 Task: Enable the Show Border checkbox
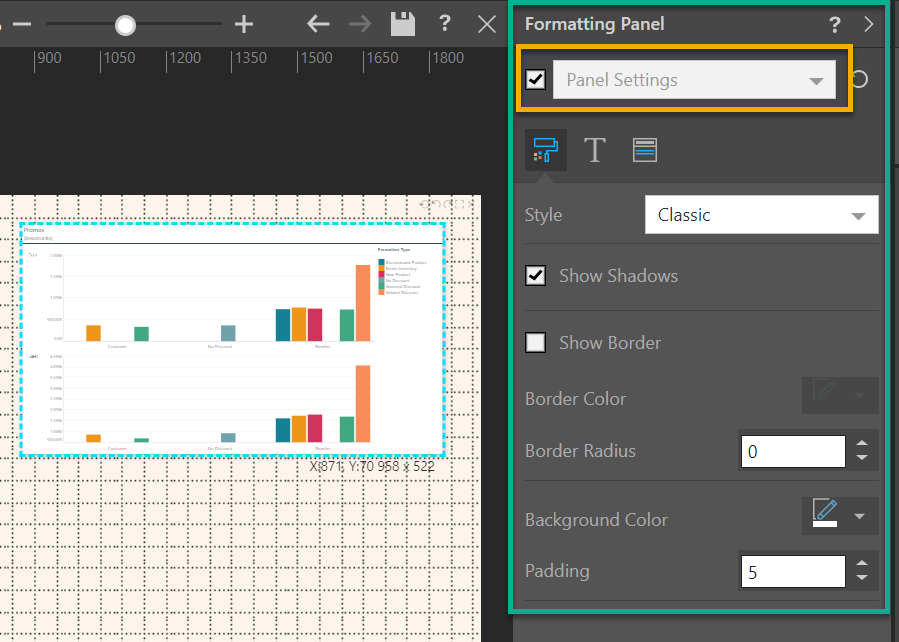click(x=536, y=343)
